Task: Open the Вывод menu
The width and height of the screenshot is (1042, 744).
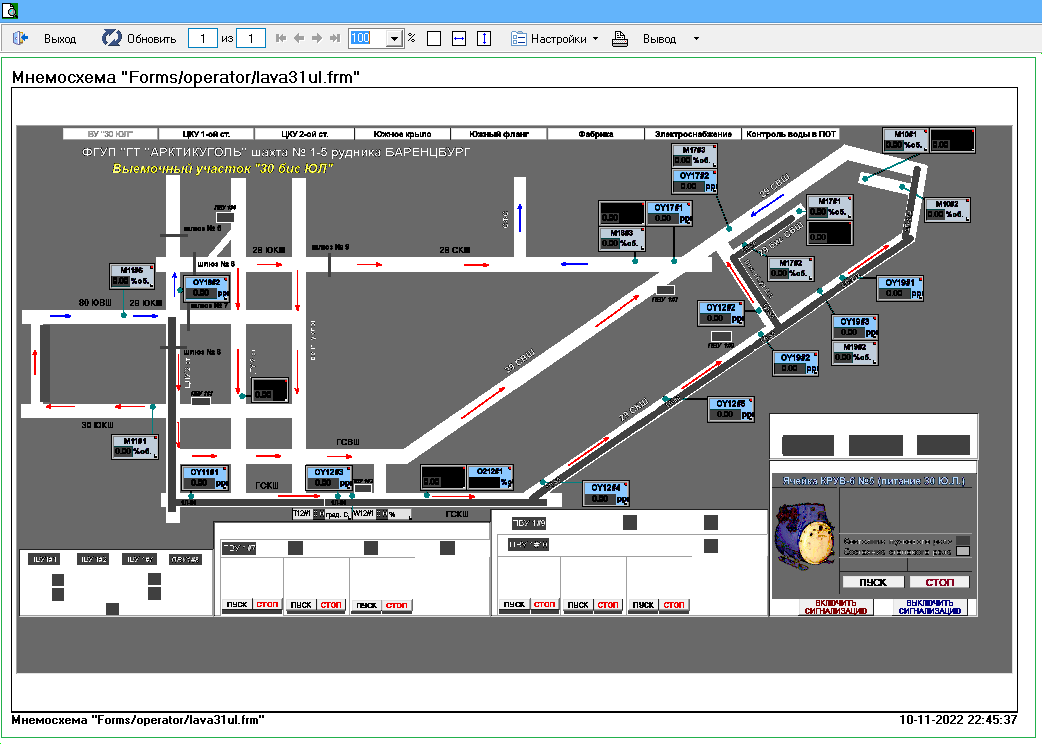Action: (x=659, y=39)
